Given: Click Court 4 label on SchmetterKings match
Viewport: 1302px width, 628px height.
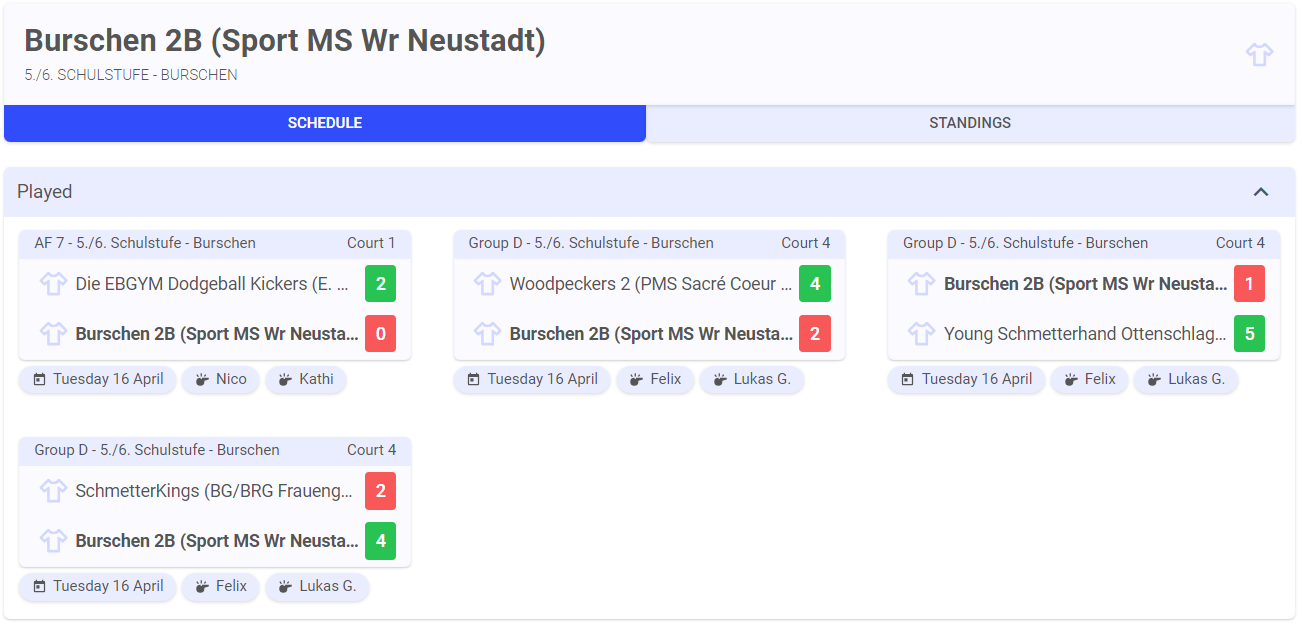Looking at the screenshot, I should pos(371,450).
